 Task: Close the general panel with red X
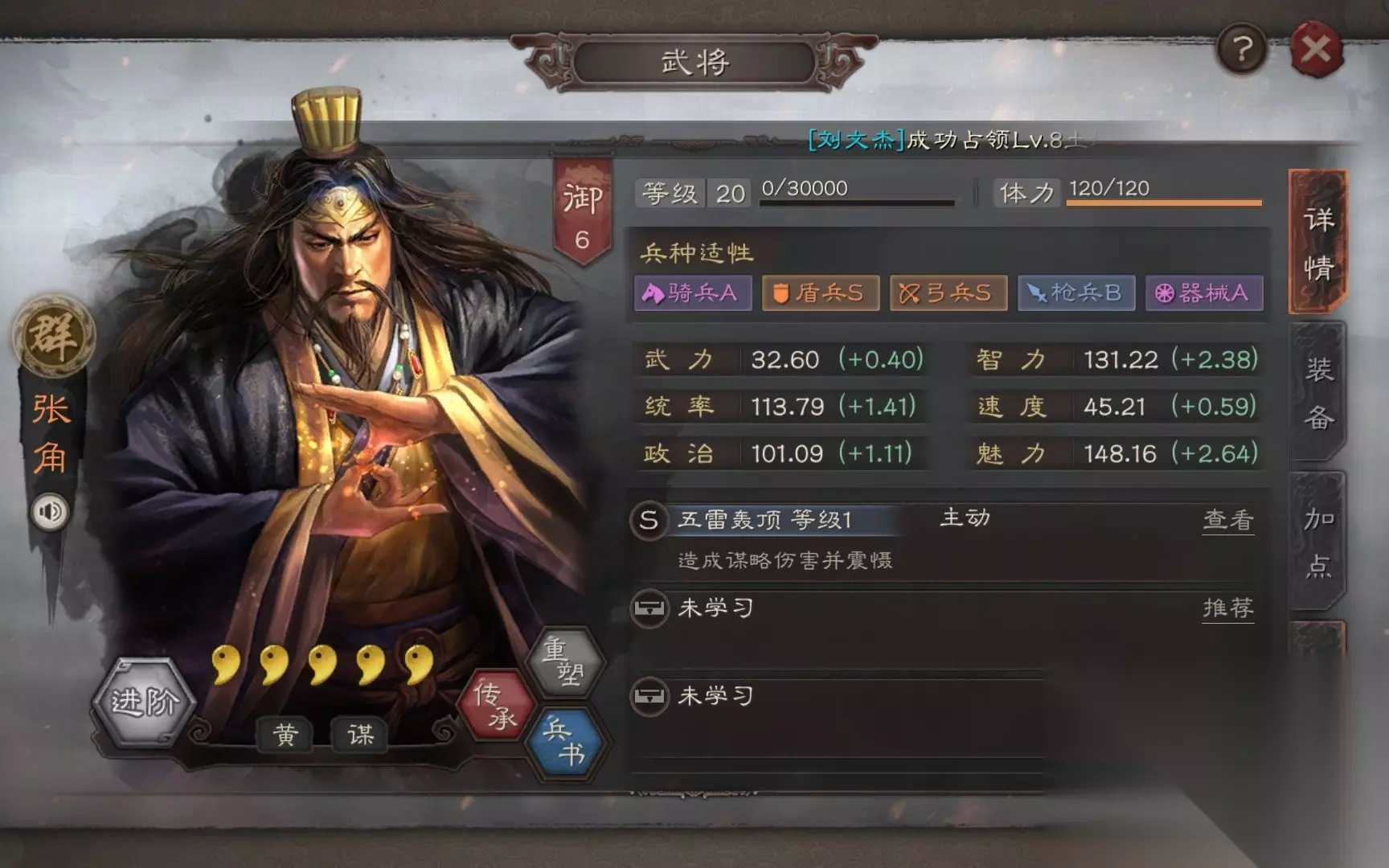coord(1316,49)
